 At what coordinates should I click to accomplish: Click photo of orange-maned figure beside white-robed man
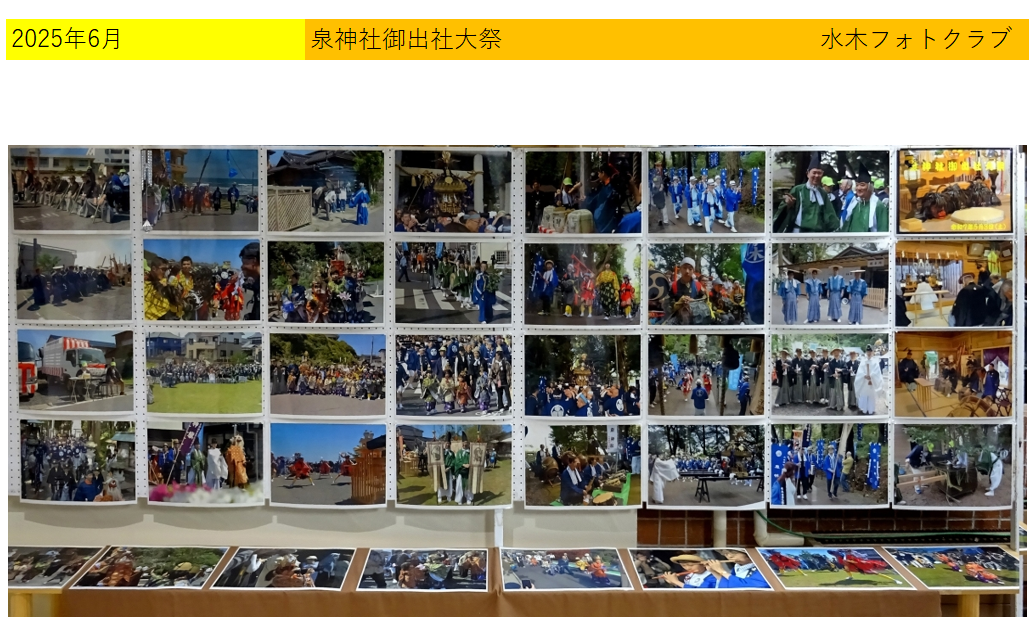[205, 464]
